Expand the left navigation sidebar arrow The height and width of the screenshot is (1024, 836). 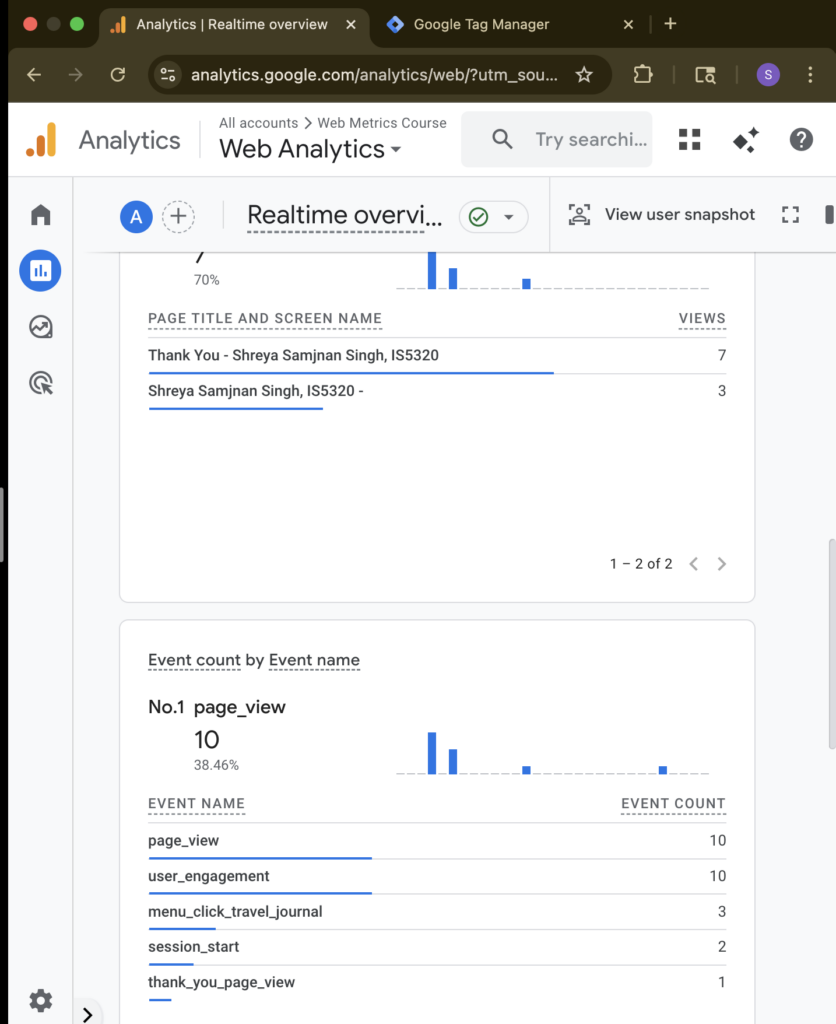(x=88, y=1014)
